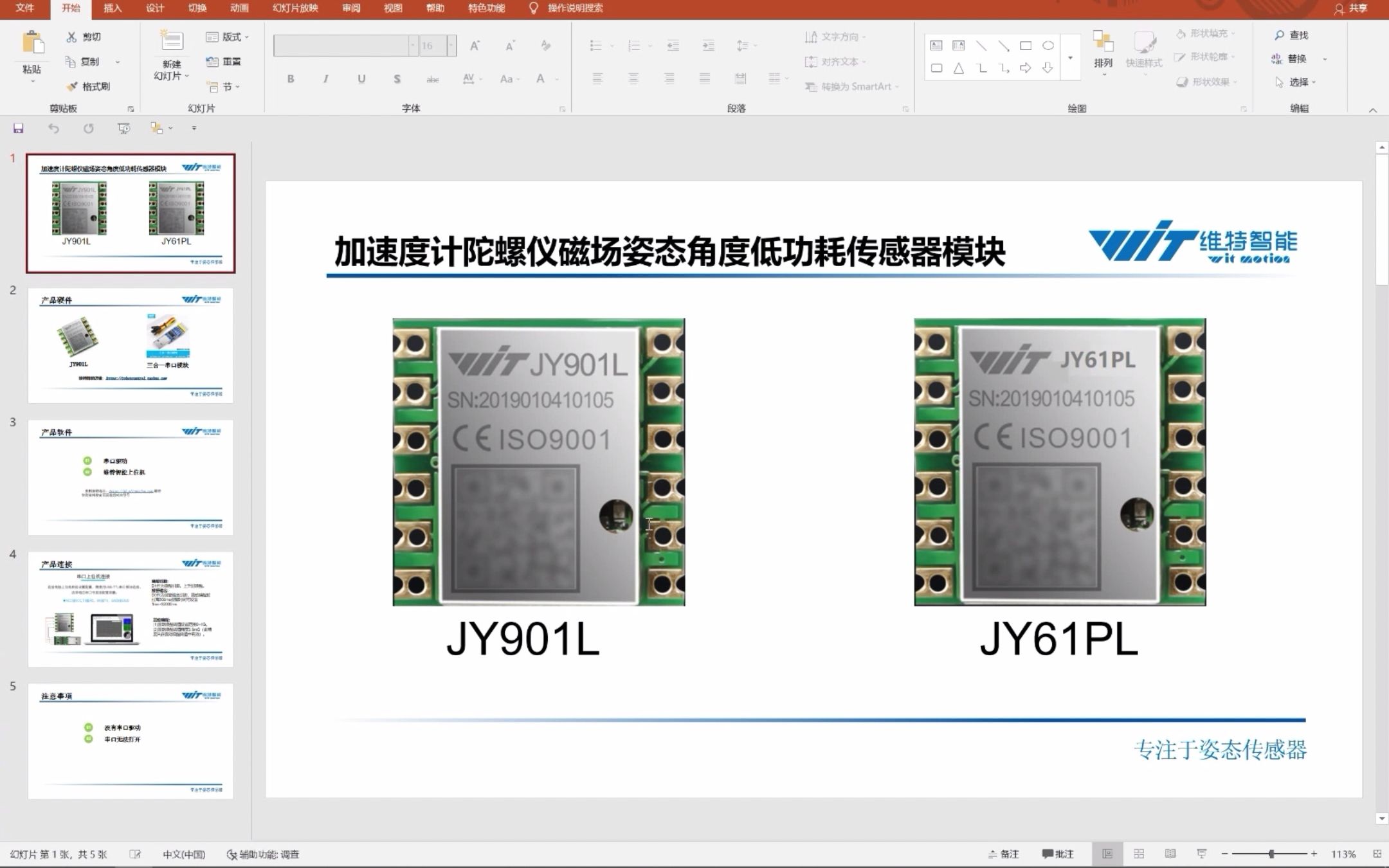
Task: Toggle text shadow (S)
Action: coord(397,79)
